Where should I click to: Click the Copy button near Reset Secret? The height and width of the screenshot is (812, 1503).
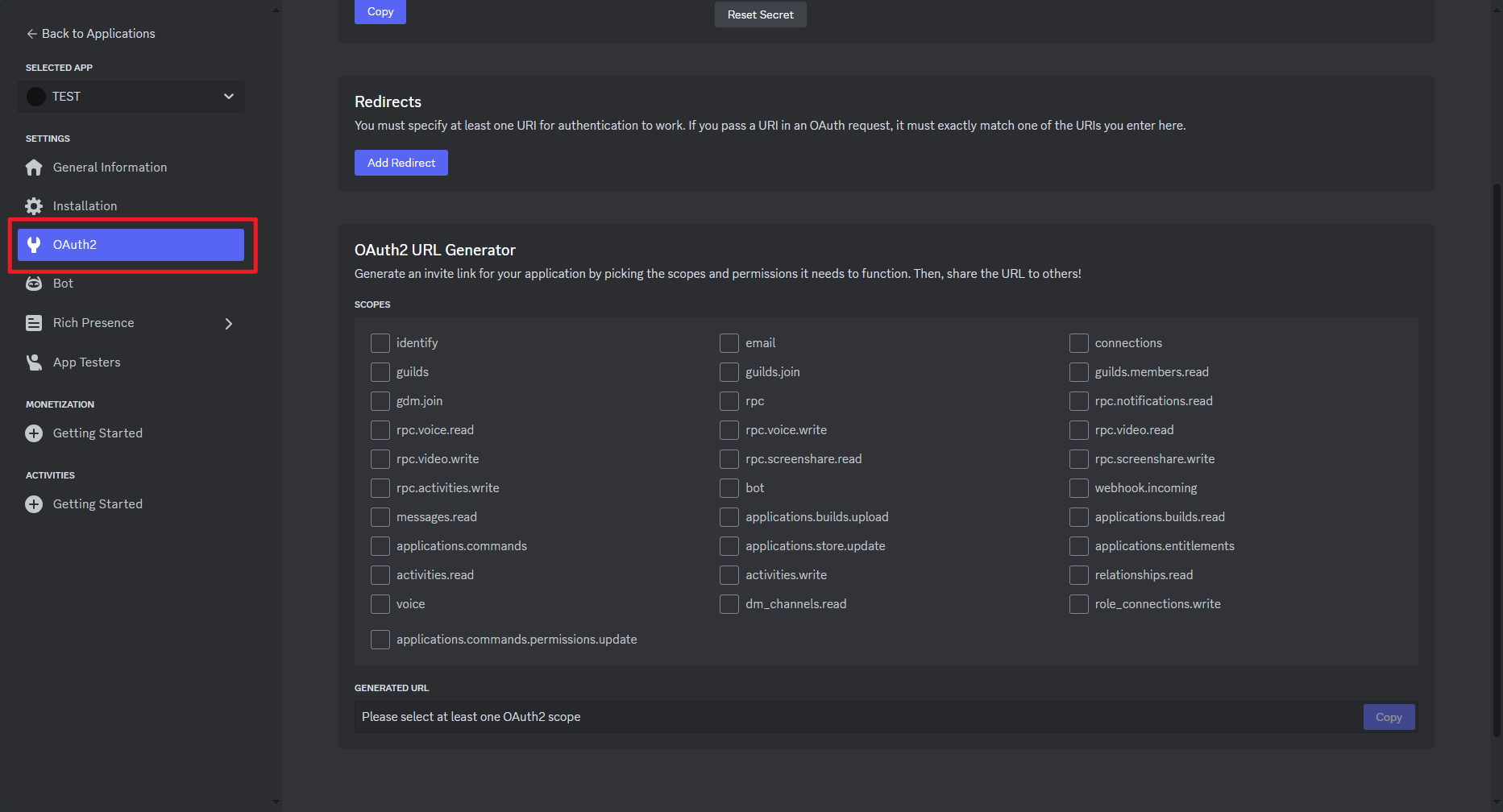(380, 11)
